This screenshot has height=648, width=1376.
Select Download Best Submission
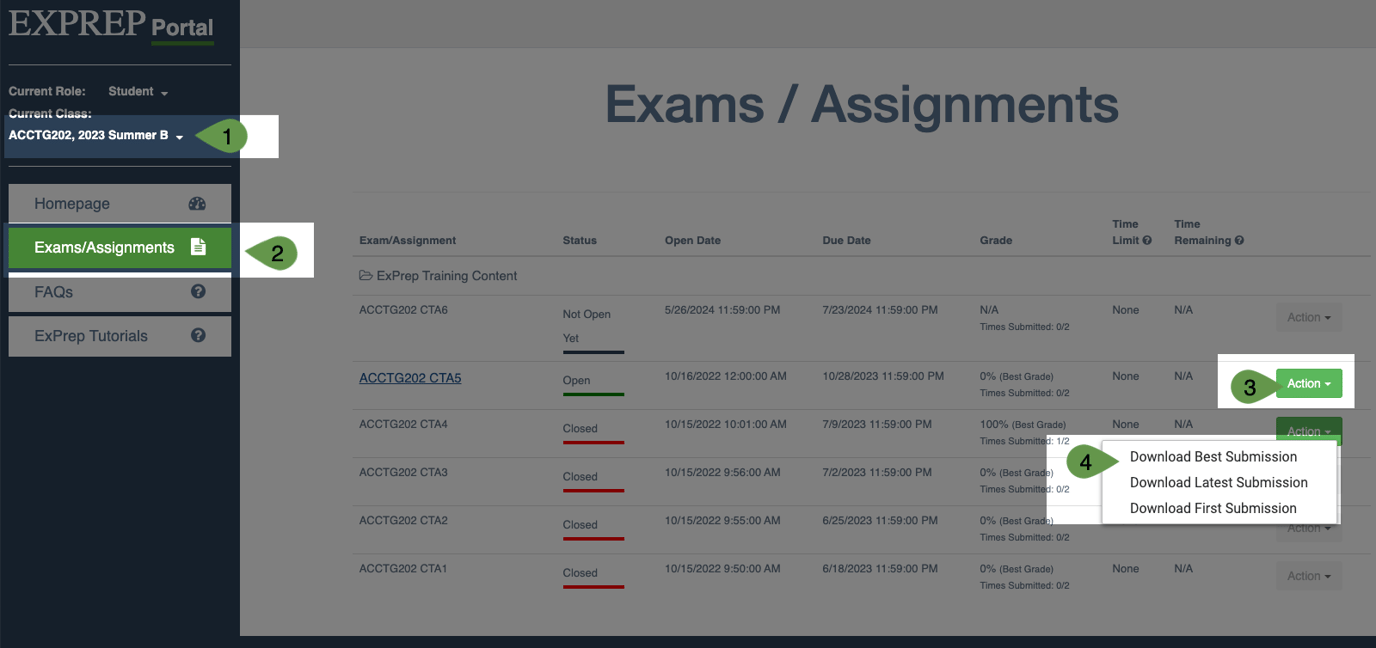(1213, 457)
